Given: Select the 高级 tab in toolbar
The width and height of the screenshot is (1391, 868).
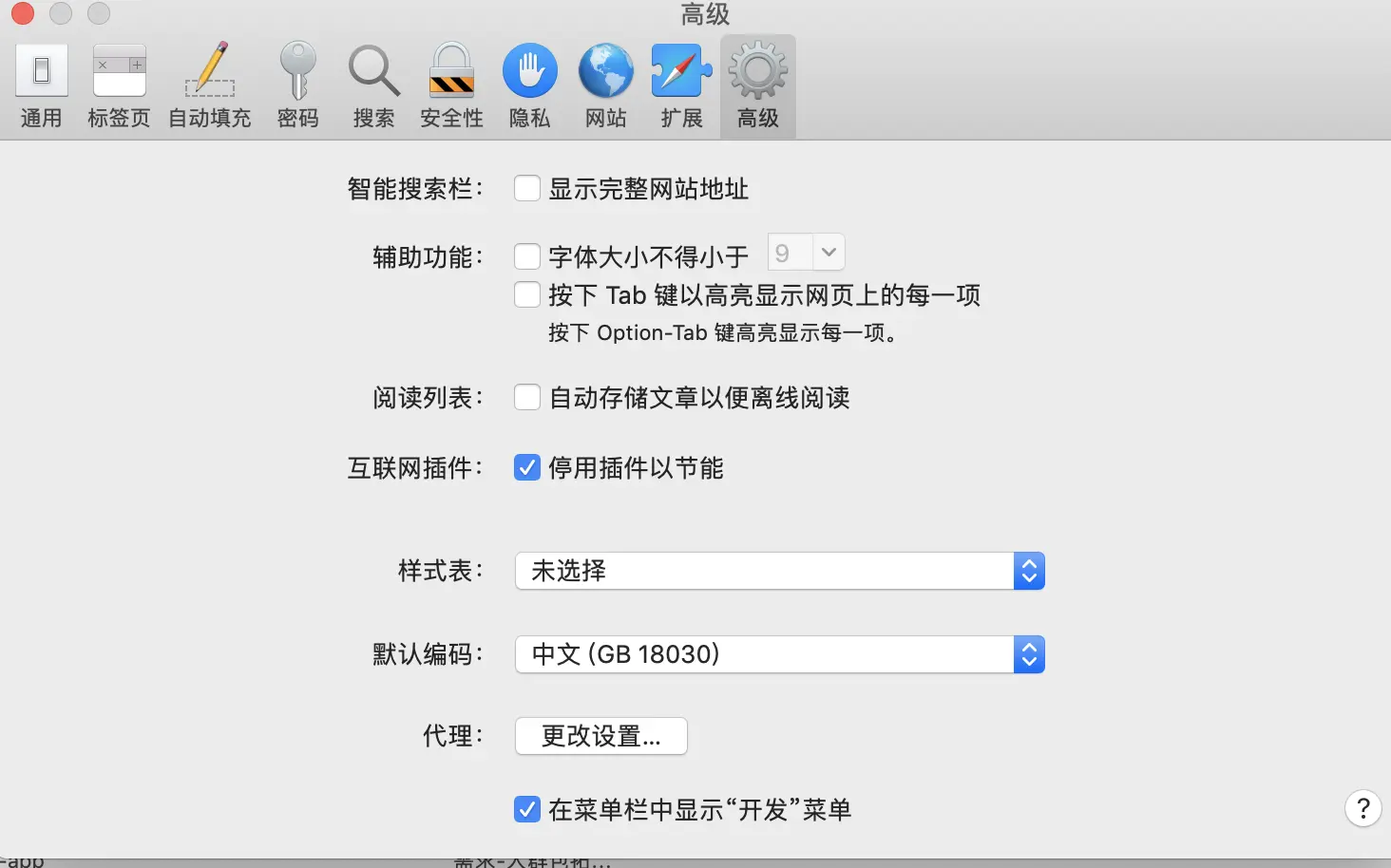Looking at the screenshot, I should (757, 86).
